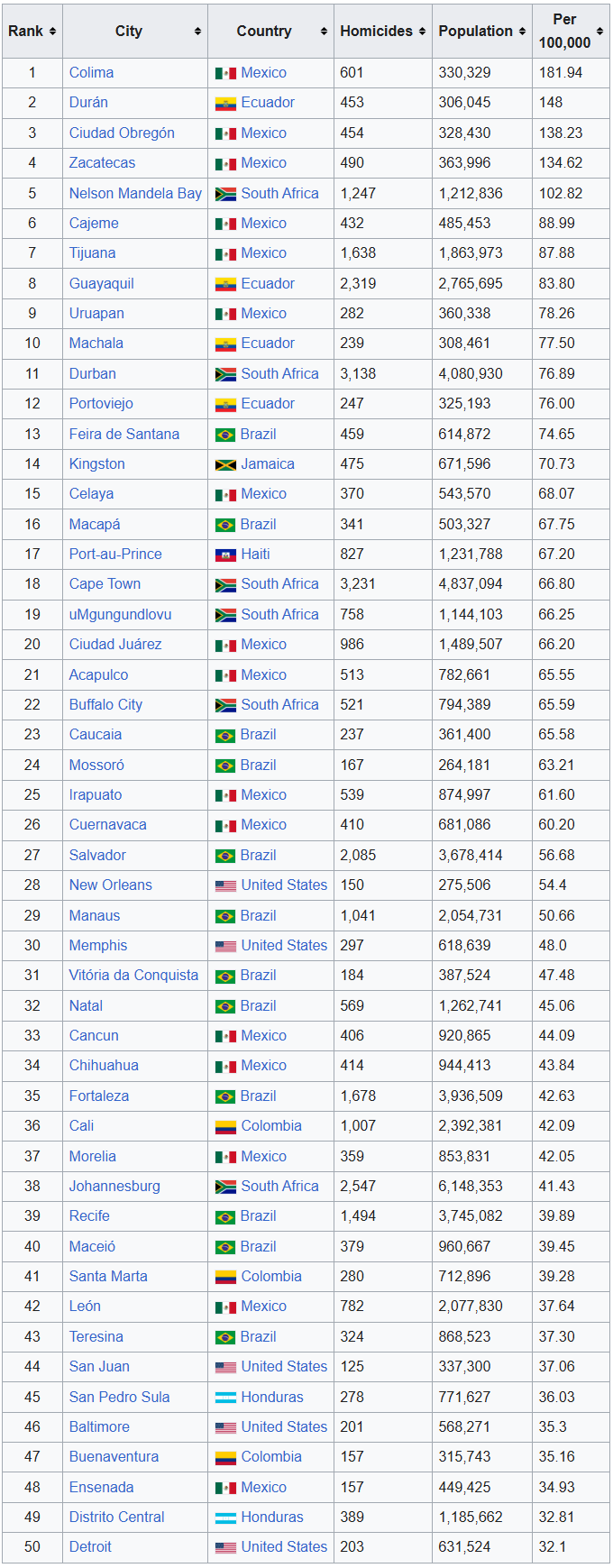Open the Haiti country link
The width and height of the screenshot is (613, 1568).
coord(255,555)
